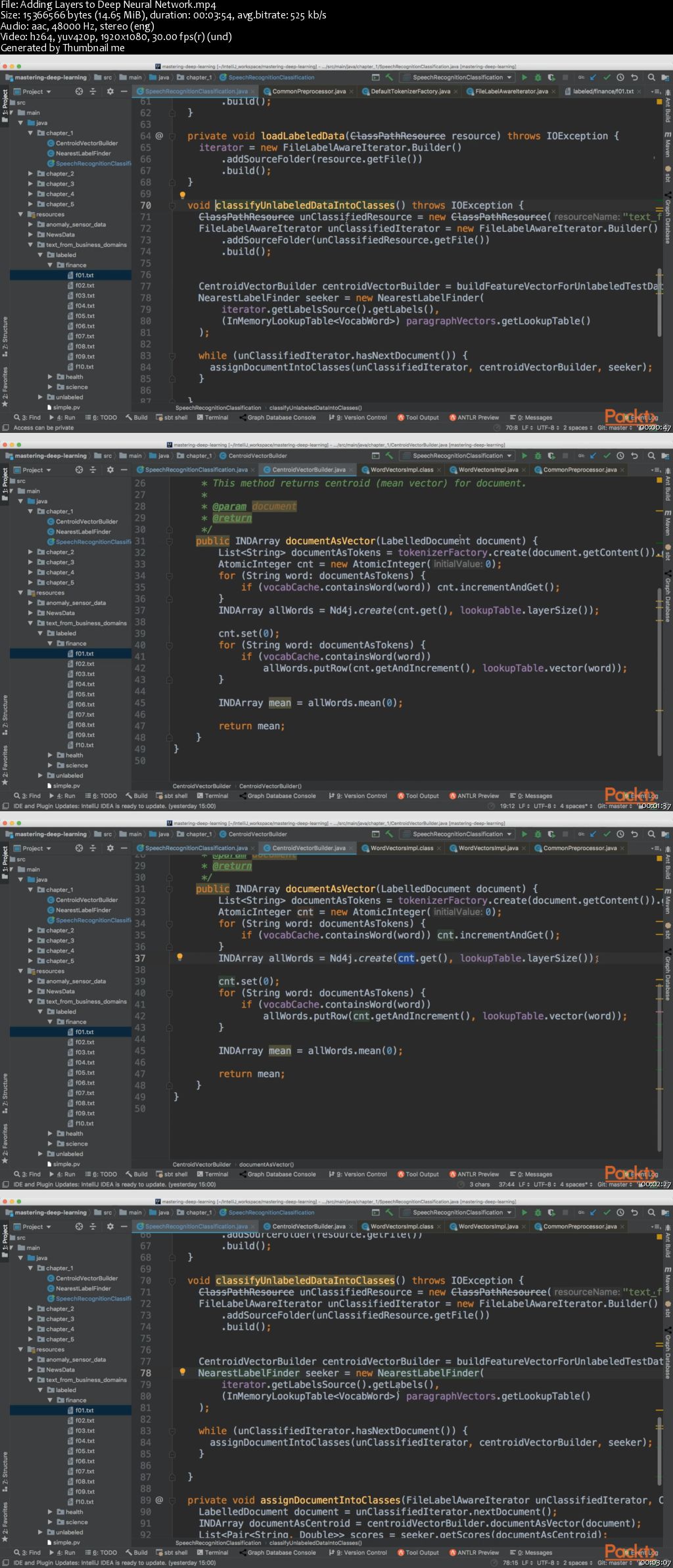673x1568 pixels.
Task: Open 0: Messages in the 00:01:37 frame
Action: coord(530,796)
